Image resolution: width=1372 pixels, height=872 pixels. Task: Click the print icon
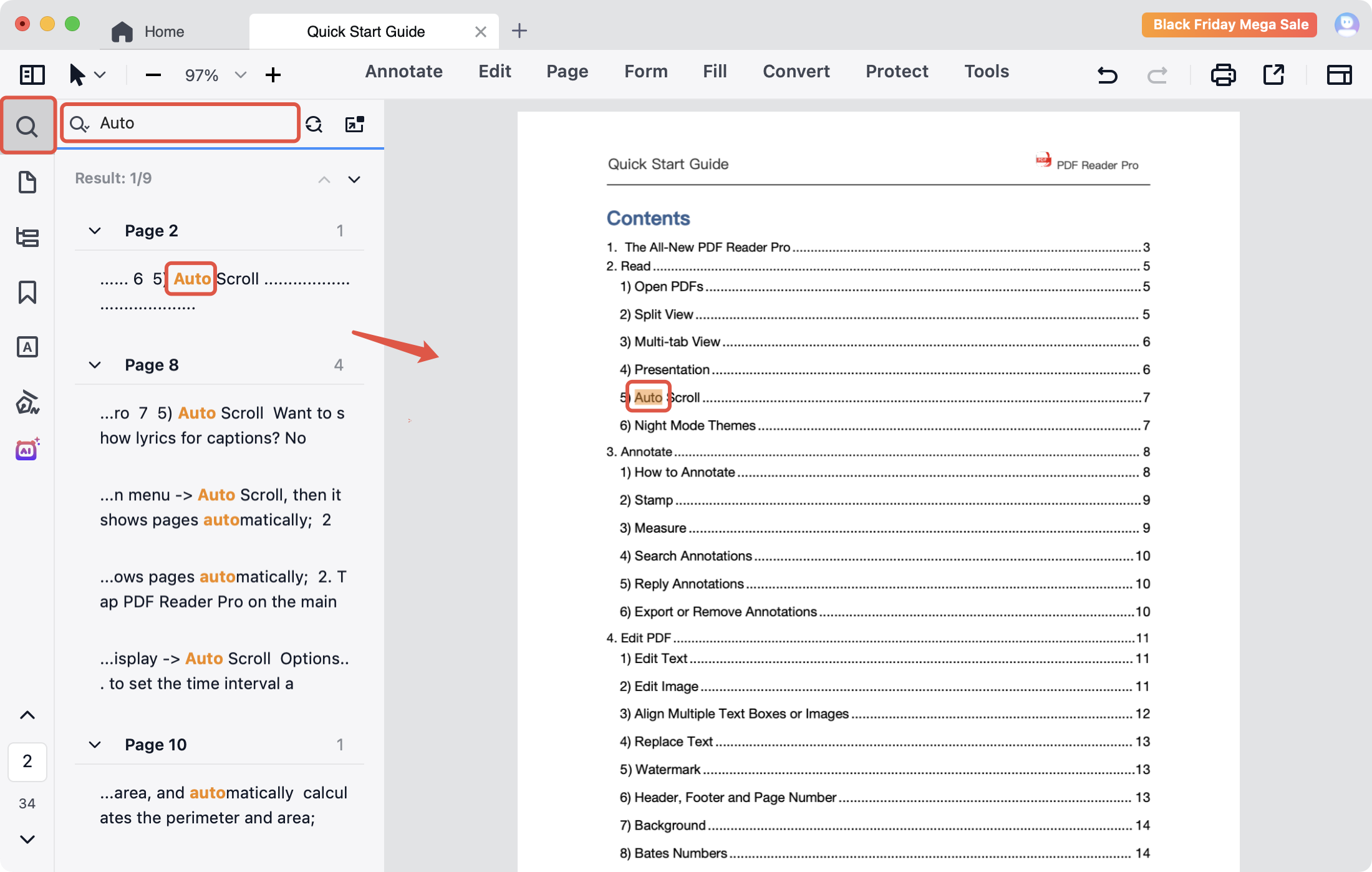point(1223,75)
